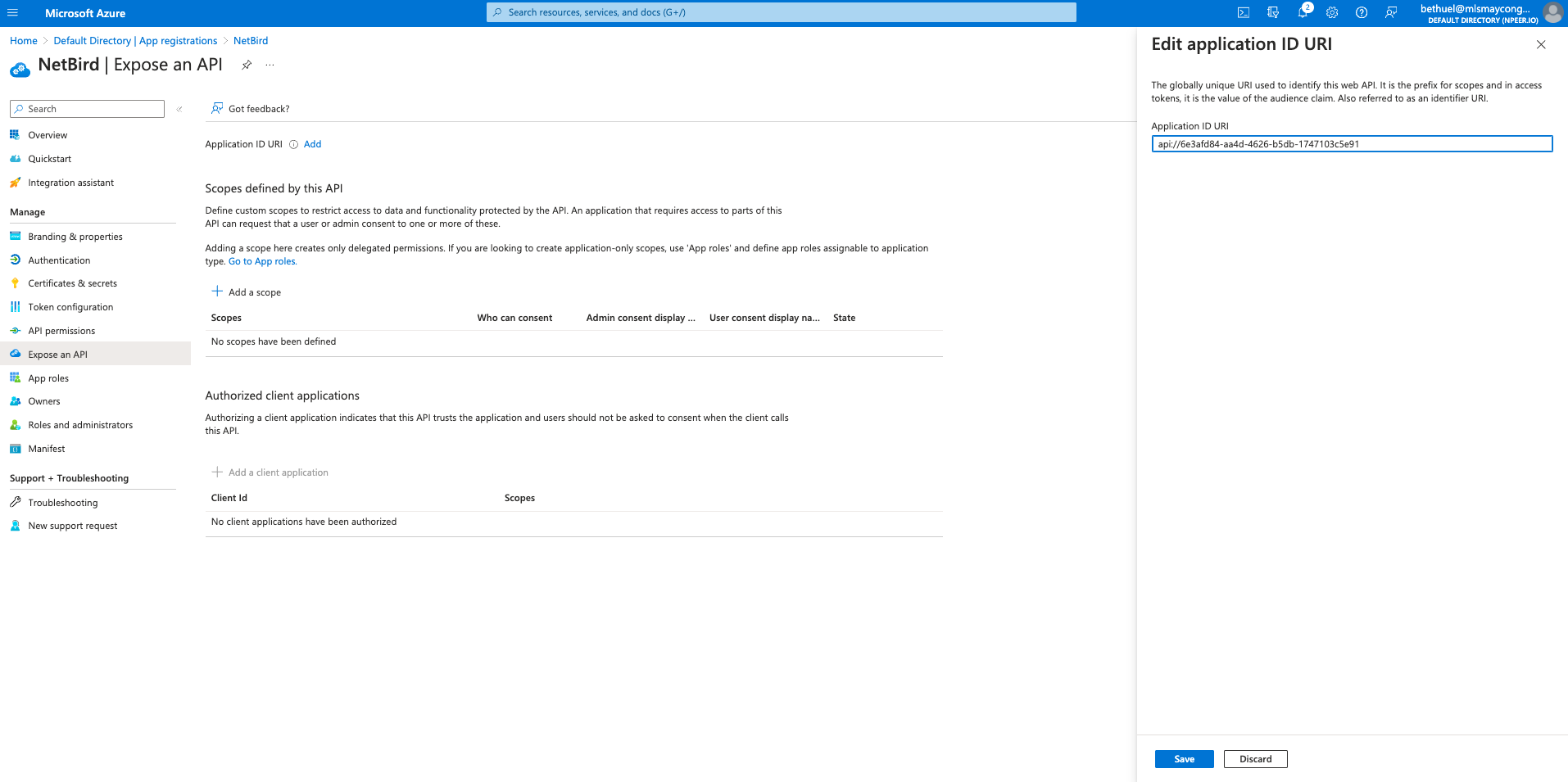Collapse the left navigation search panel
Image resolution: width=1568 pixels, height=782 pixels.
179,108
